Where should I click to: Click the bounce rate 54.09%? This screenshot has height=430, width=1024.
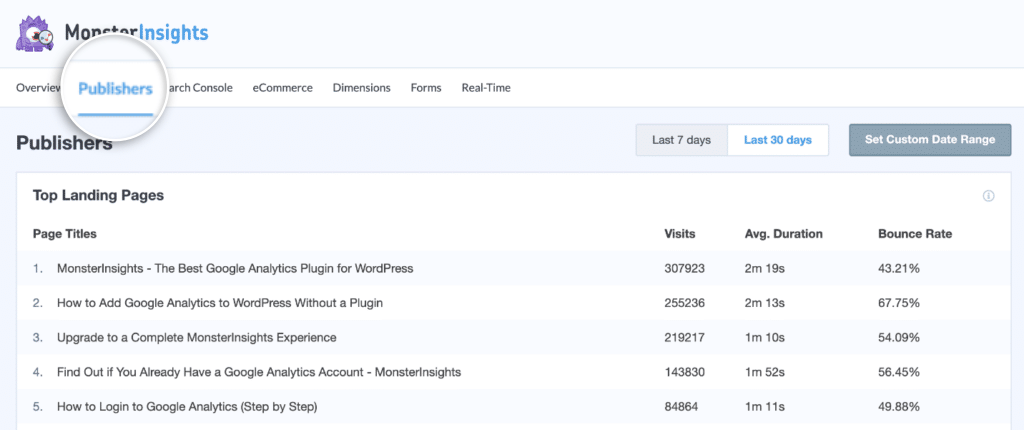(899, 337)
